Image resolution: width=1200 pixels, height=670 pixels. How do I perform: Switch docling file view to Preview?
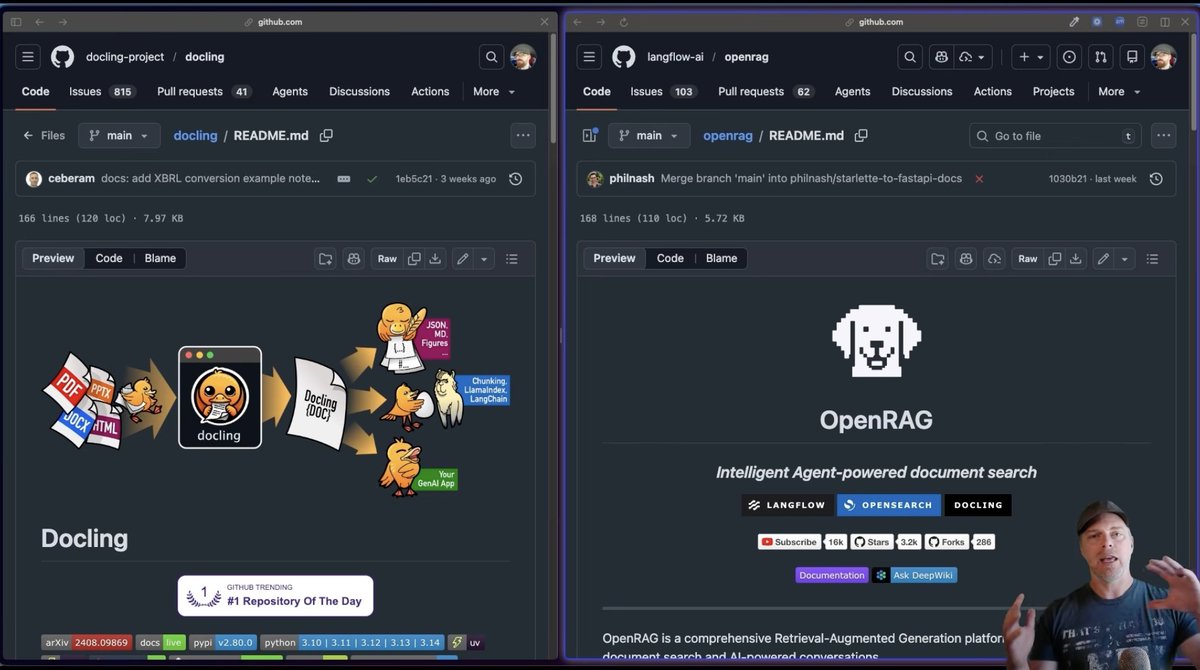pyautogui.click(x=53, y=258)
